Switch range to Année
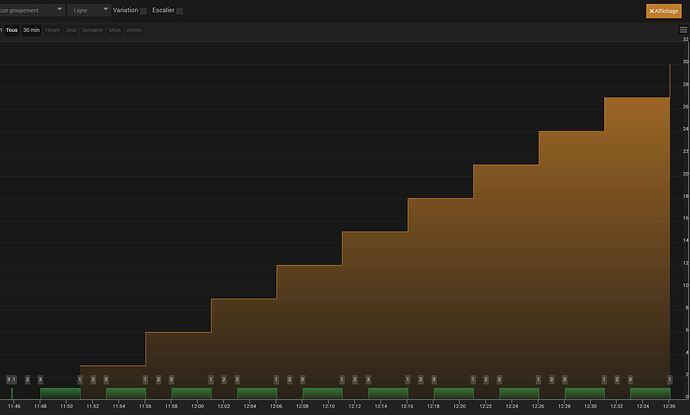The image size is (690, 415). pyautogui.click(x=134, y=30)
